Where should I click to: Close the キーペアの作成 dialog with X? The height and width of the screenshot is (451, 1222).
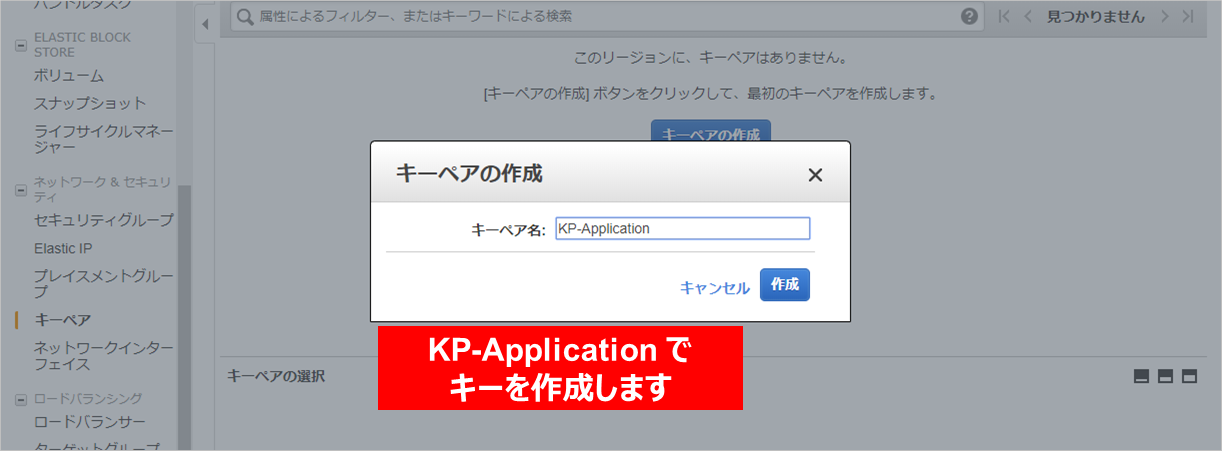point(815,175)
